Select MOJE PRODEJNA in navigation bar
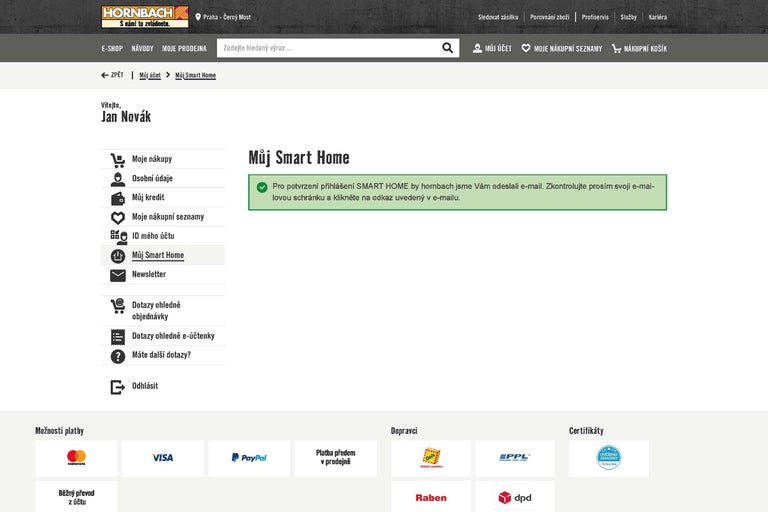The image size is (768, 512). pos(184,48)
